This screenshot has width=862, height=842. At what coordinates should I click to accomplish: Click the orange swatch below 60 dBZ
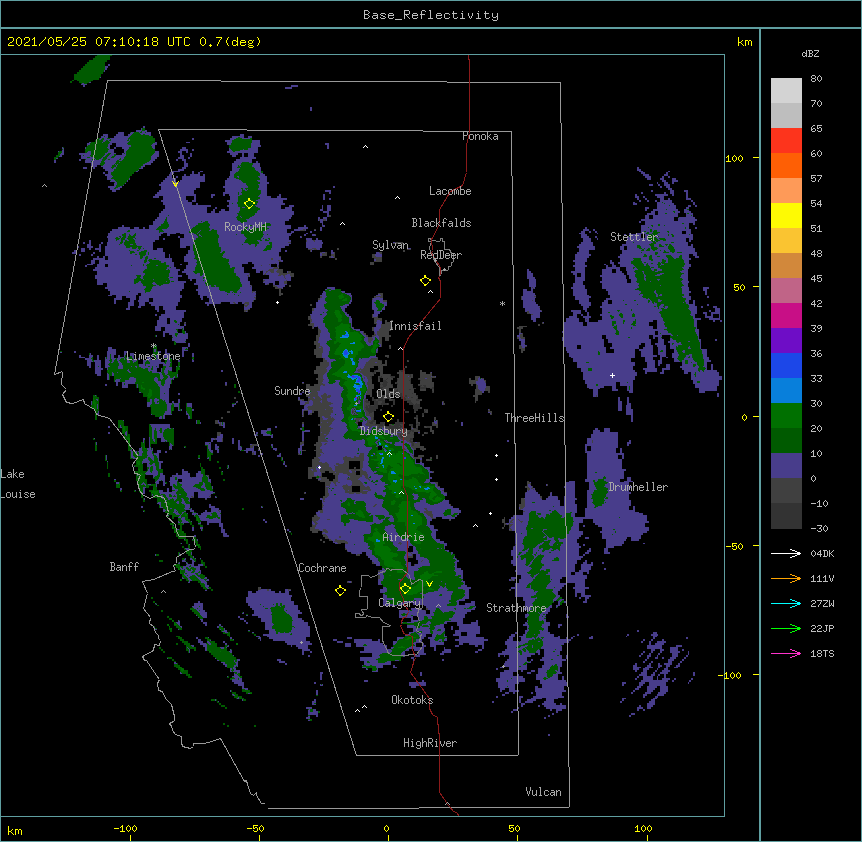(786, 165)
